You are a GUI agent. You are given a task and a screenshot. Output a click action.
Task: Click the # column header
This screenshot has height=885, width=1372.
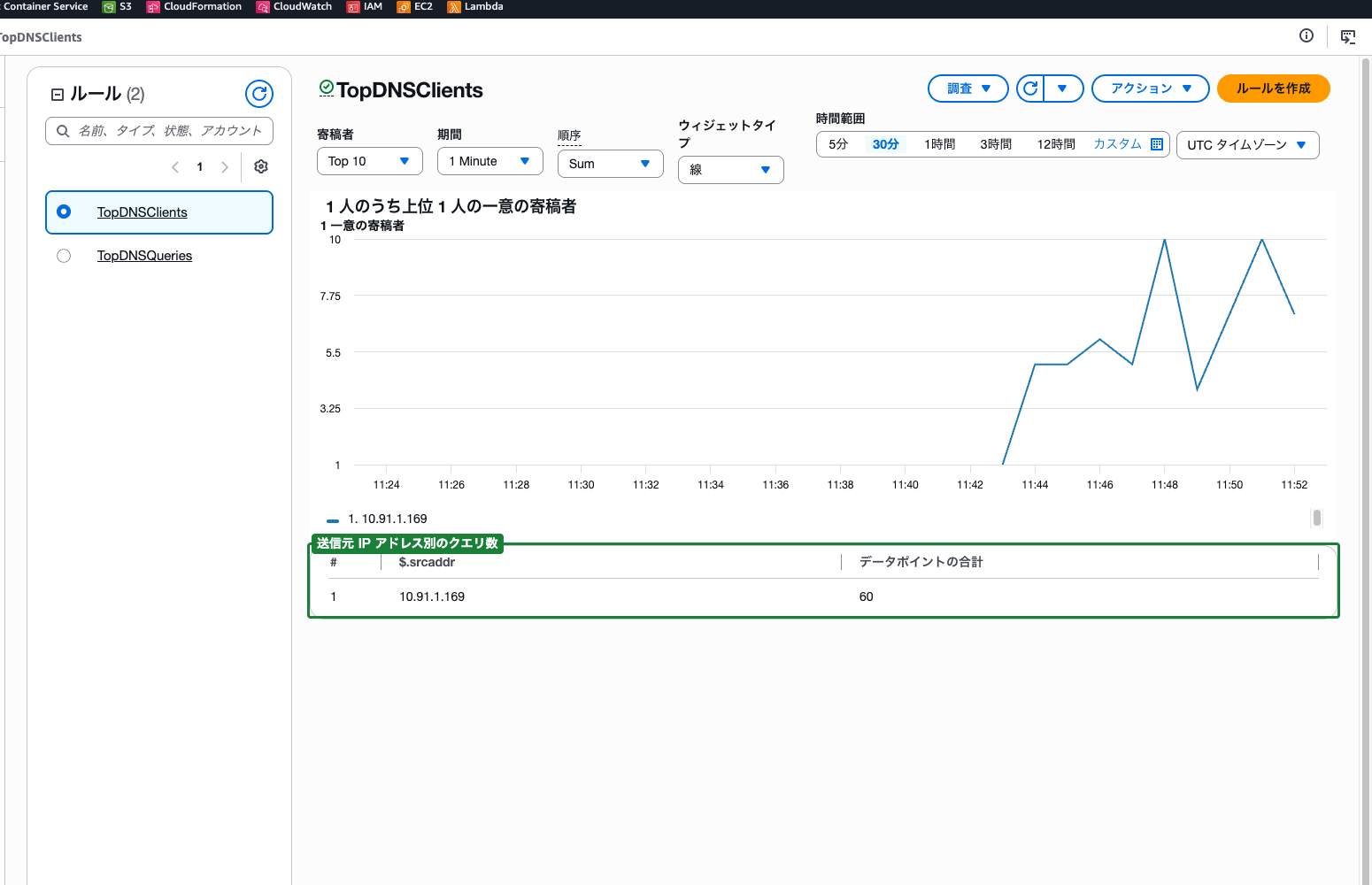(x=334, y=562)
